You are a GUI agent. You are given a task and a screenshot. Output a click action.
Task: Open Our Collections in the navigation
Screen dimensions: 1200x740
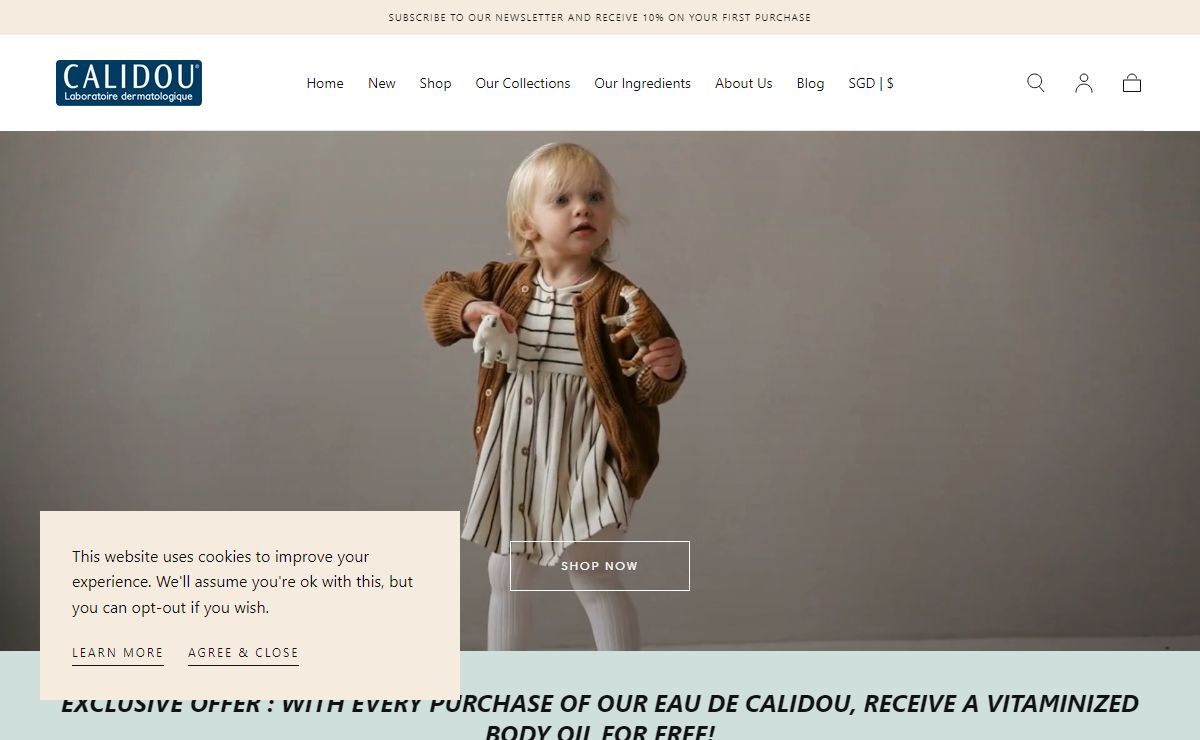tap(523, 83)
